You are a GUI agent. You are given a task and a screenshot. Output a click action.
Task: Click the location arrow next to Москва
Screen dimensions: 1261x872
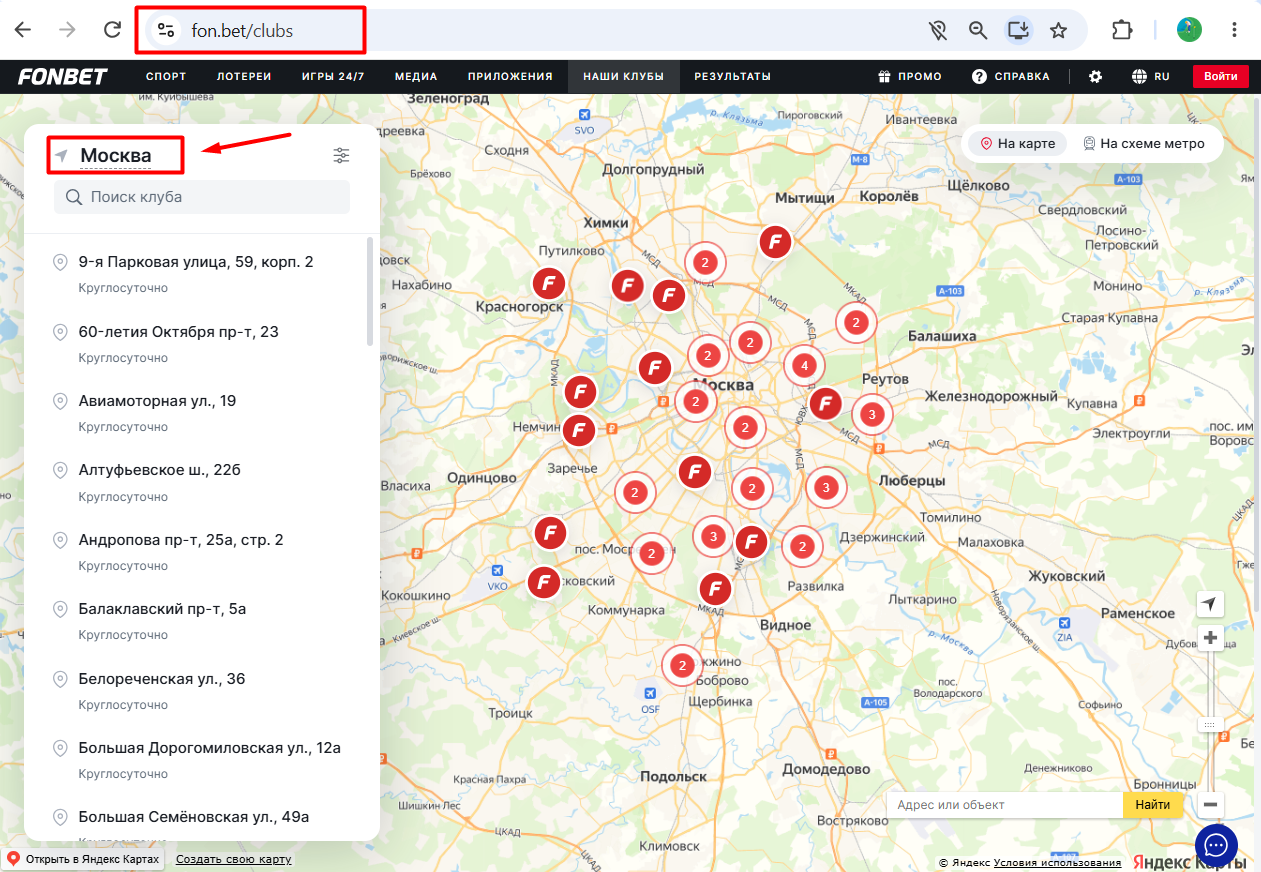[x=62, y=156]
